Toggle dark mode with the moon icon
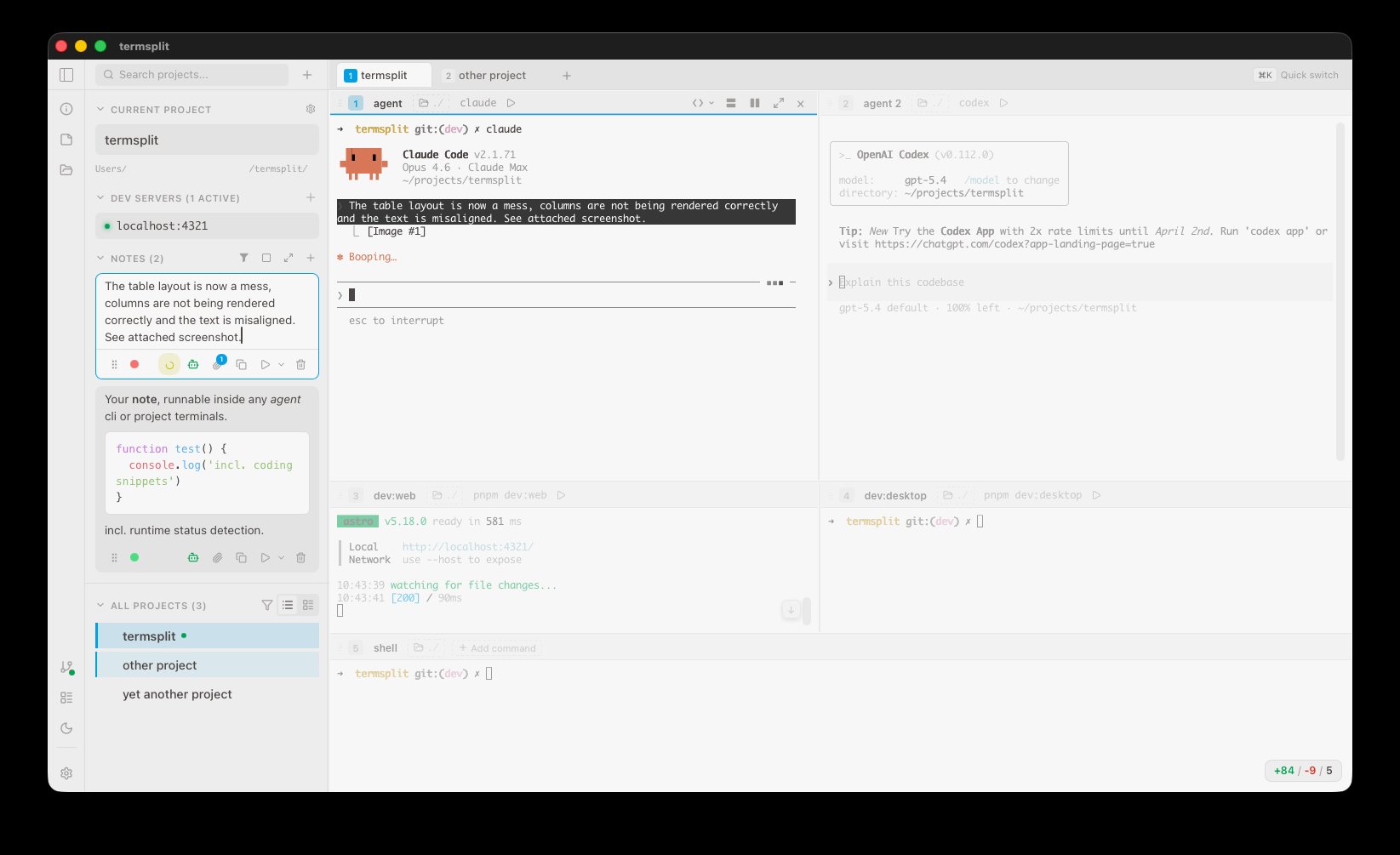This screenshot has height=855, width=1400. tap(66, 728)
